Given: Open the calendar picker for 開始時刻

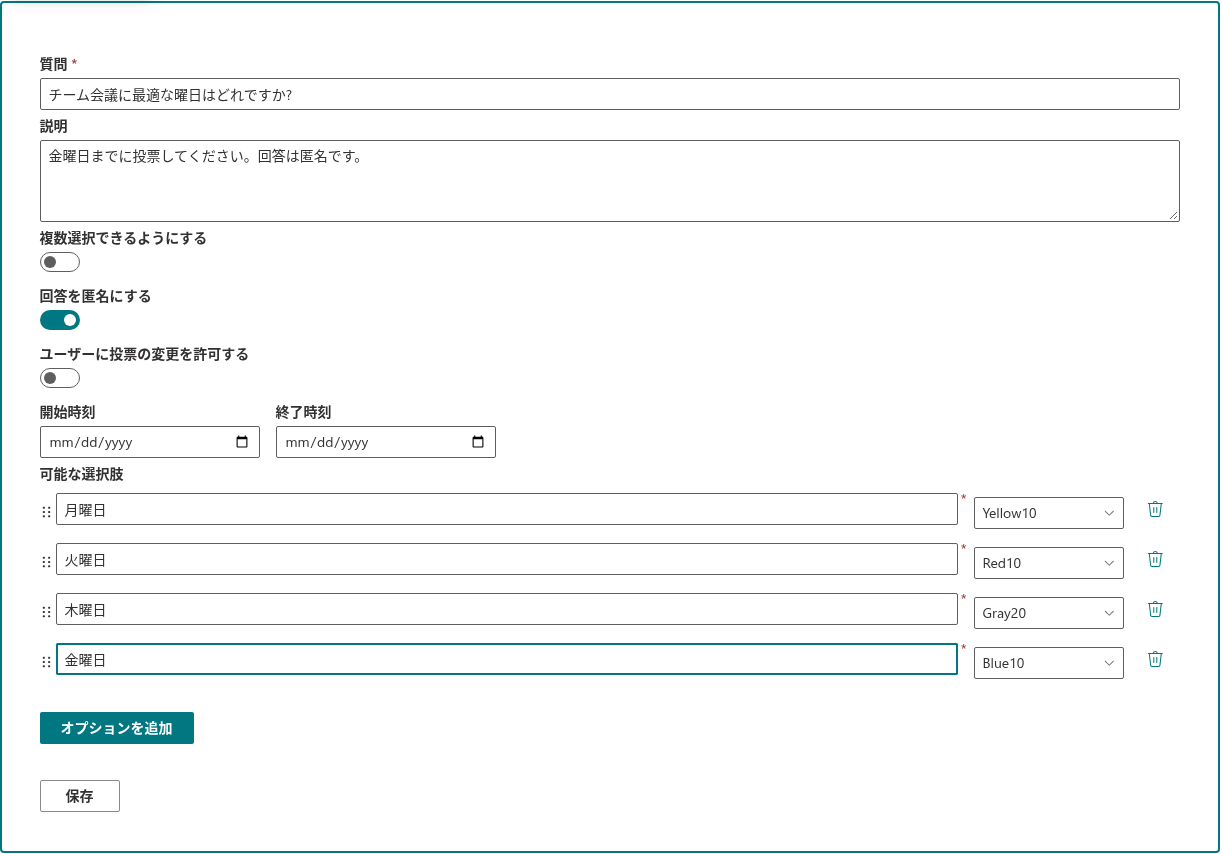Looking at the screenshot, I should pyautogui.click(x=242, y=442).
